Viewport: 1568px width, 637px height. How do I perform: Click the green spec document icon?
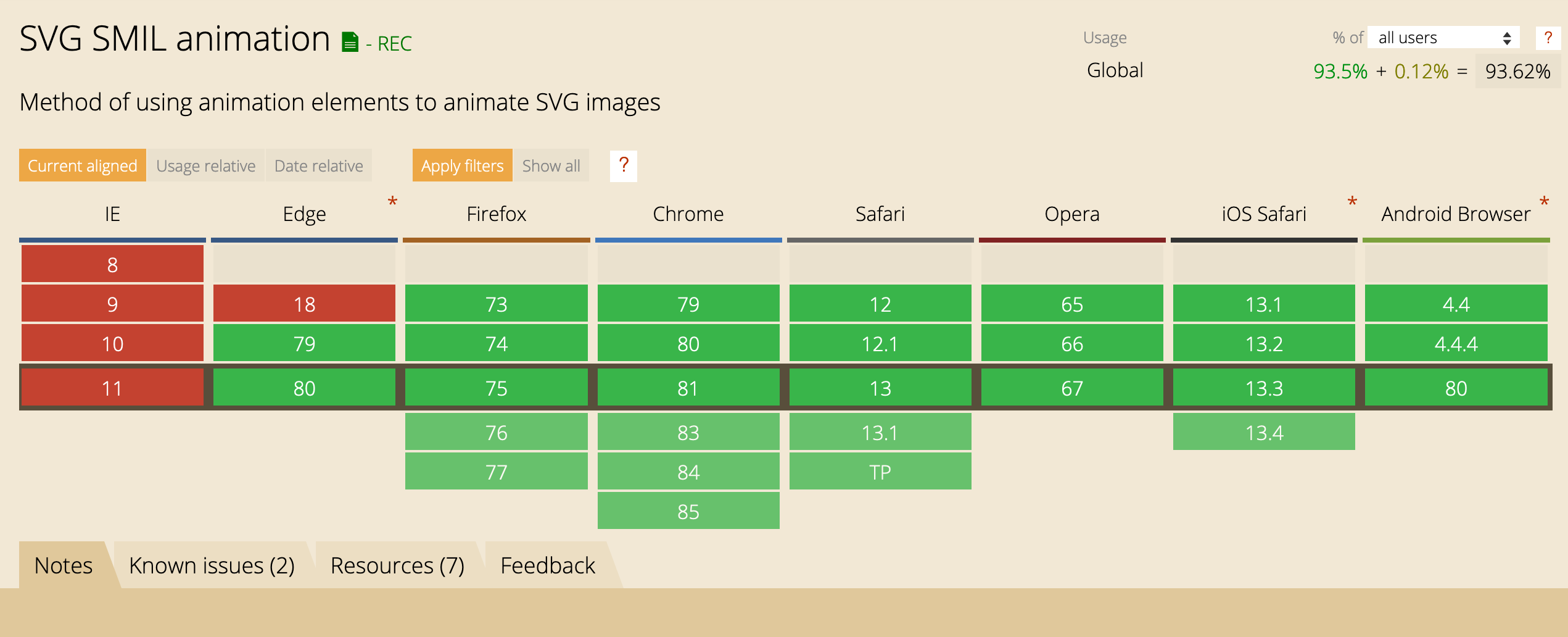click(x=350, y=42)
